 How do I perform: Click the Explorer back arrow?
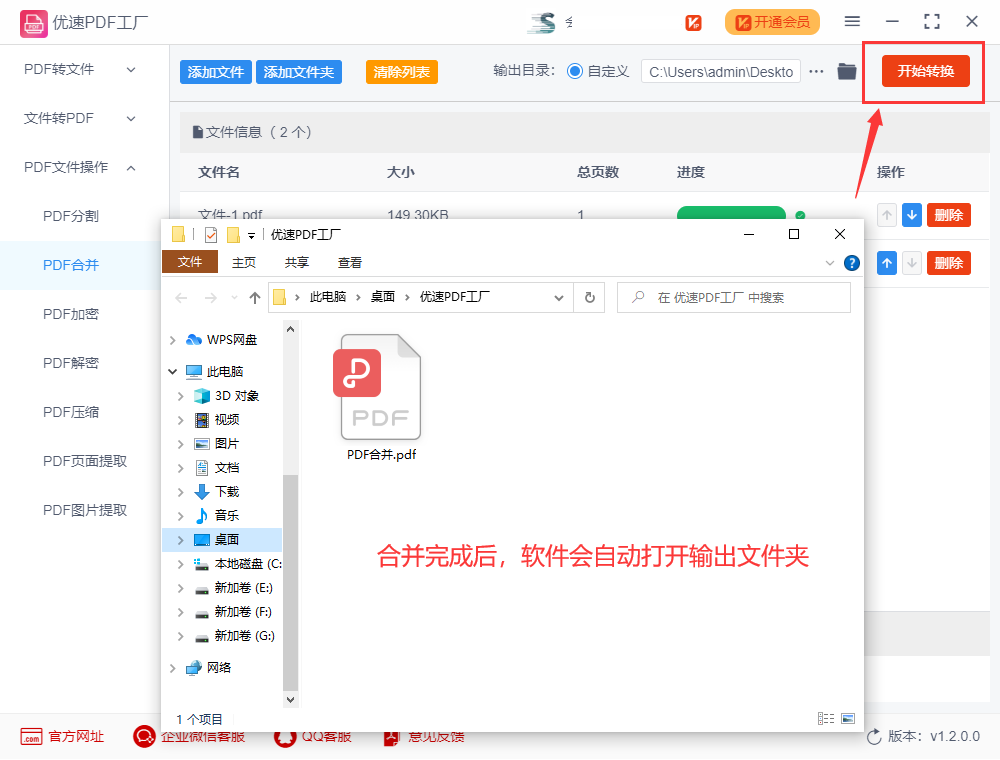(181, 298)
